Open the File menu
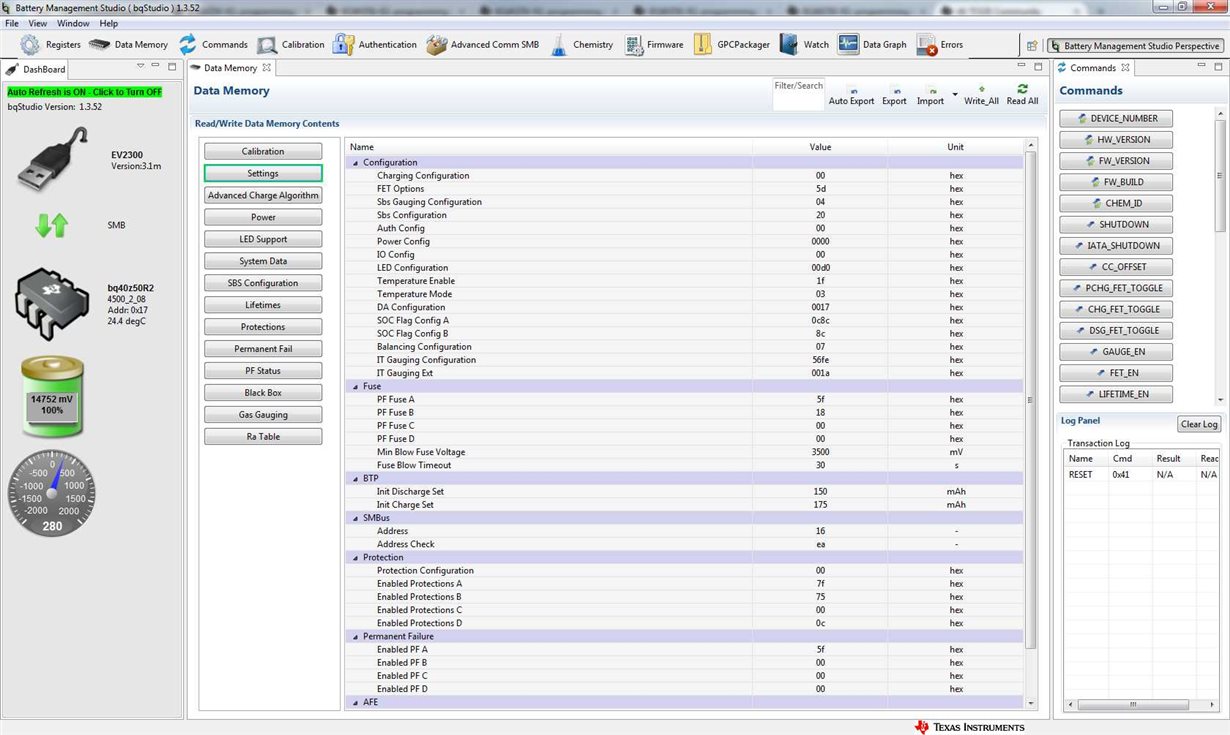 point(12,23)
